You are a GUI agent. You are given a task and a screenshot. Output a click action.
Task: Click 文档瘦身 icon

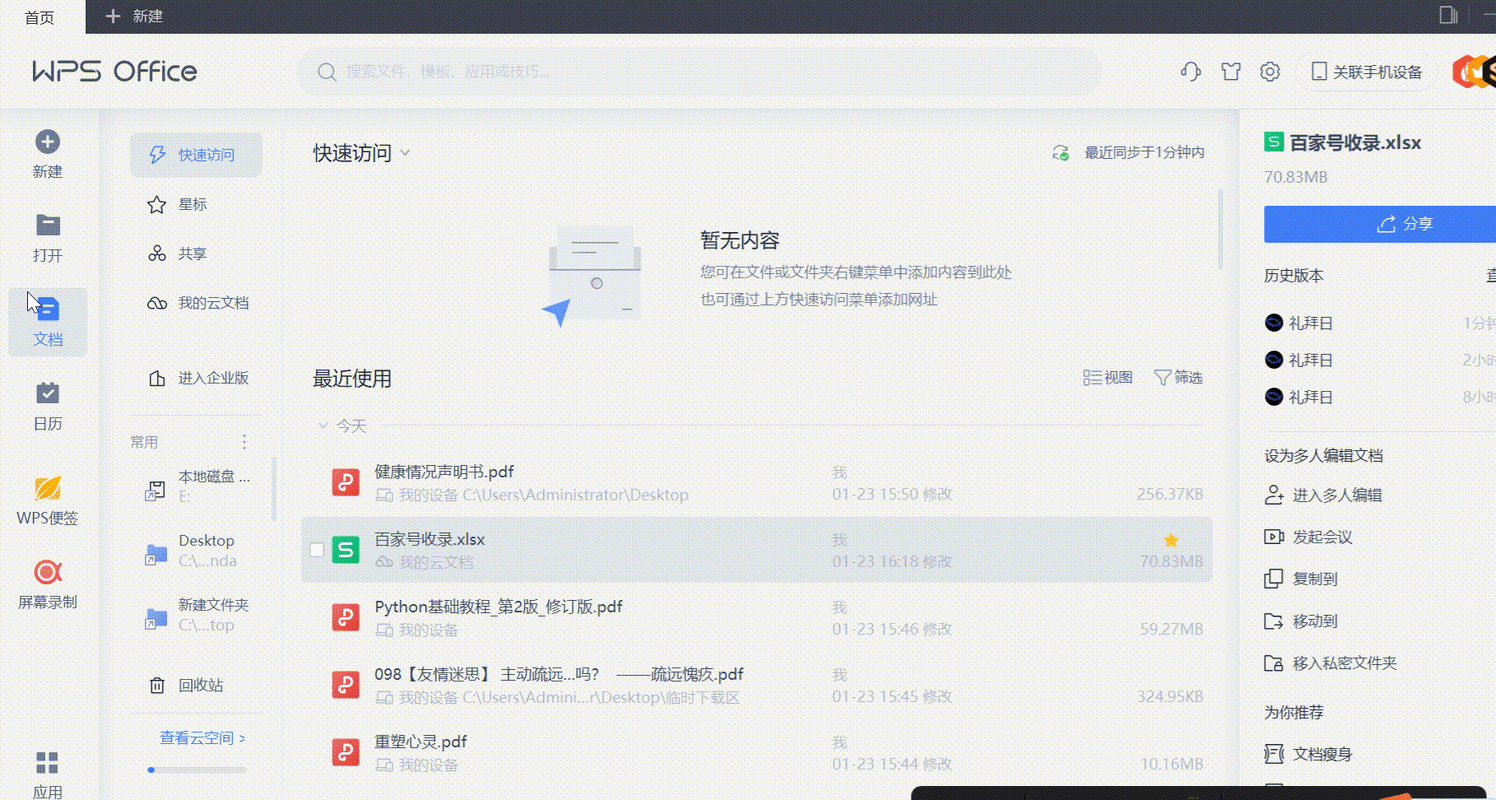point(1274,754)
